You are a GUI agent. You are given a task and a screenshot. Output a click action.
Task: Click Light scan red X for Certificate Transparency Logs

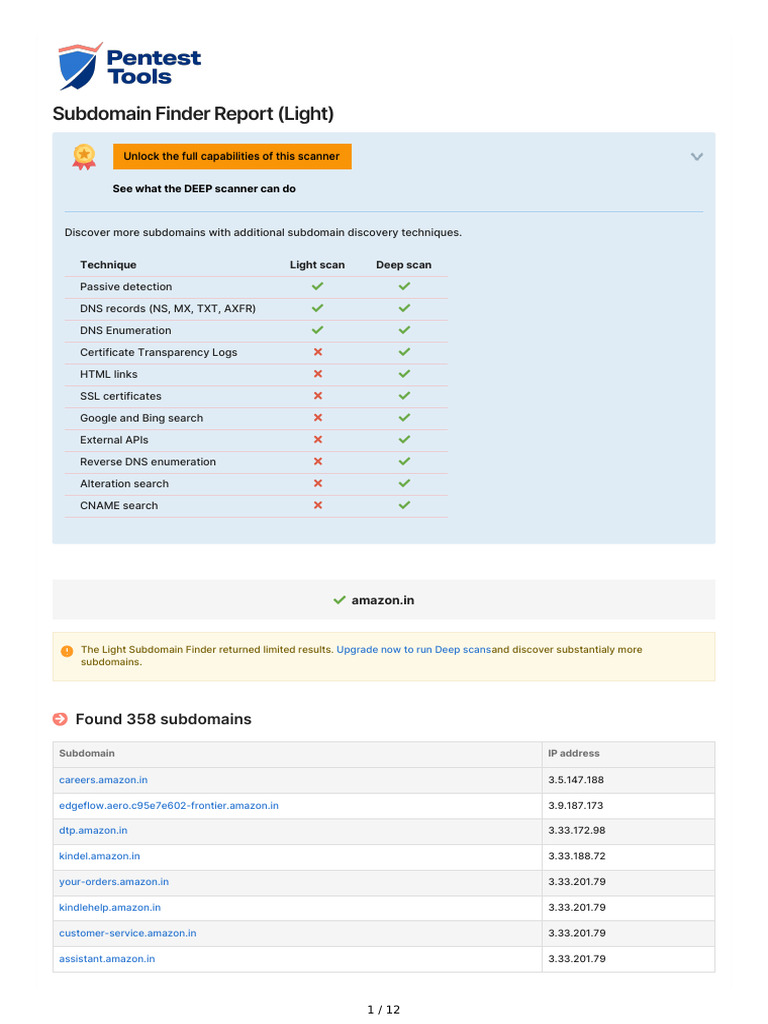[x=318, y=352]
